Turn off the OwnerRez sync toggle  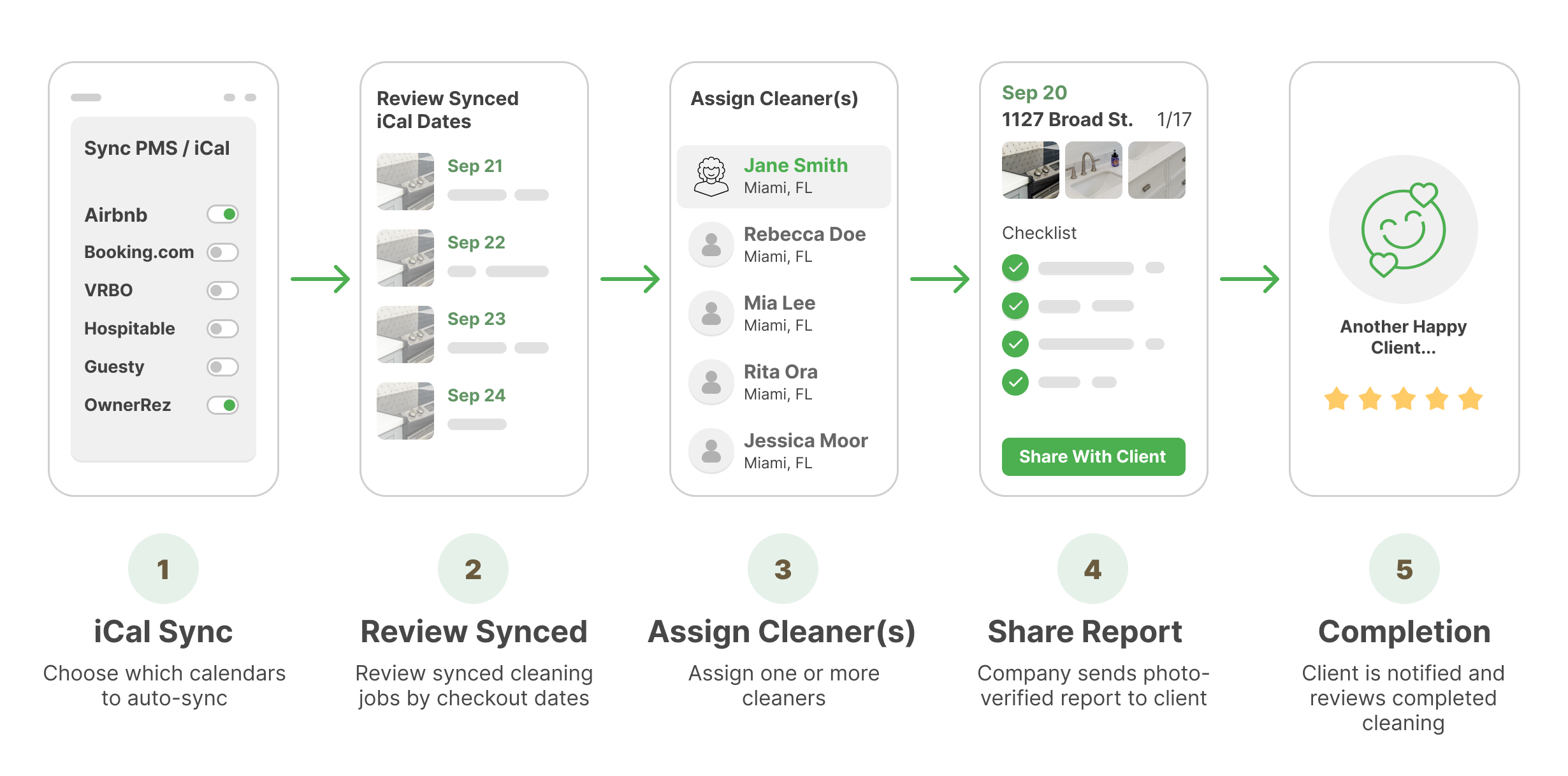click(x=222, y=405)
